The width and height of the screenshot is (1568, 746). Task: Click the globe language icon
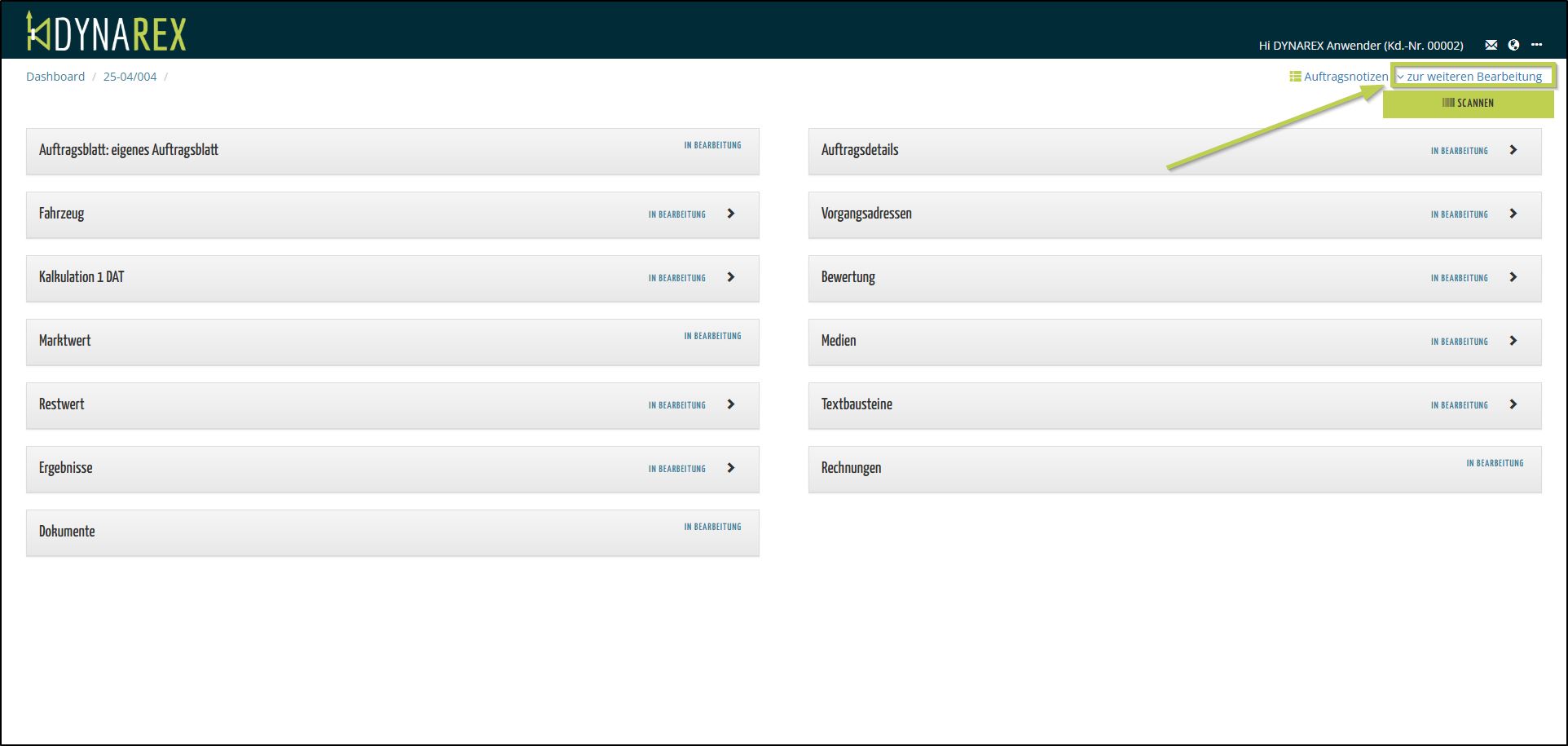click(x=1513, y=45)
